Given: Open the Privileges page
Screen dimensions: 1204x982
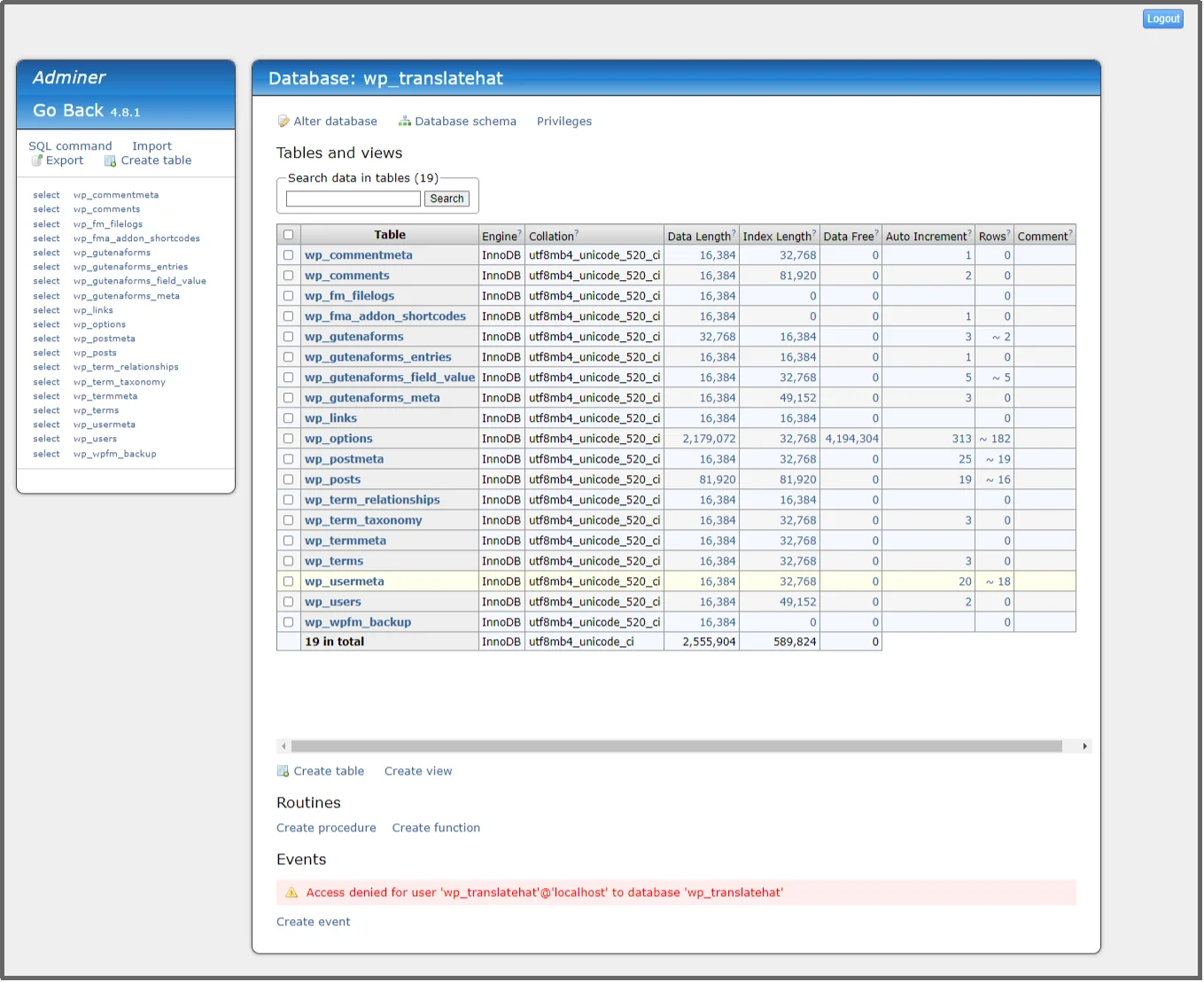Looking at the screenshot, I should point(564,121).
